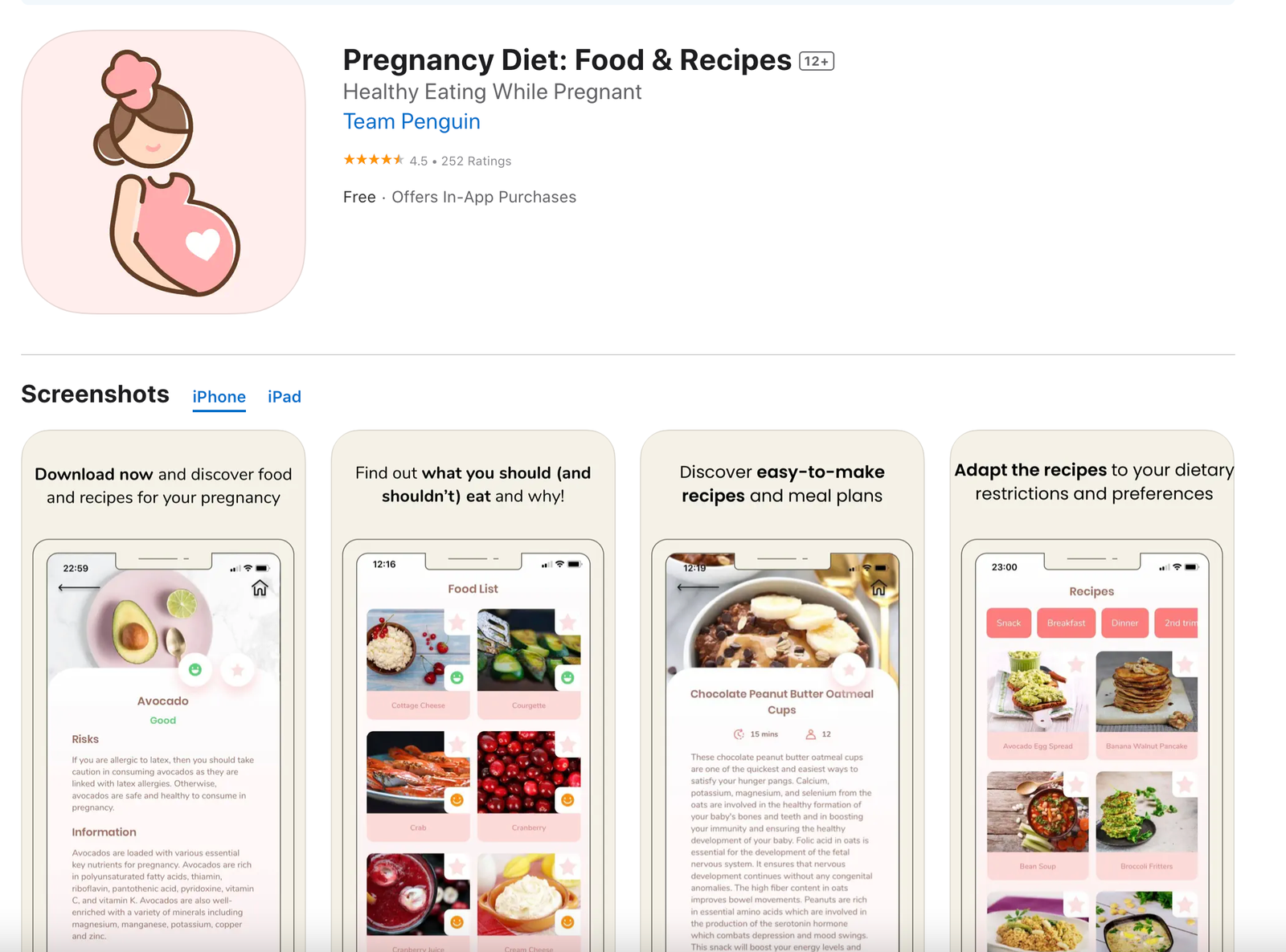The image size is (1286, 952).
Task: Tap the orange face icon on Crab
Action: pyautogui.click(x=457, y=800)
